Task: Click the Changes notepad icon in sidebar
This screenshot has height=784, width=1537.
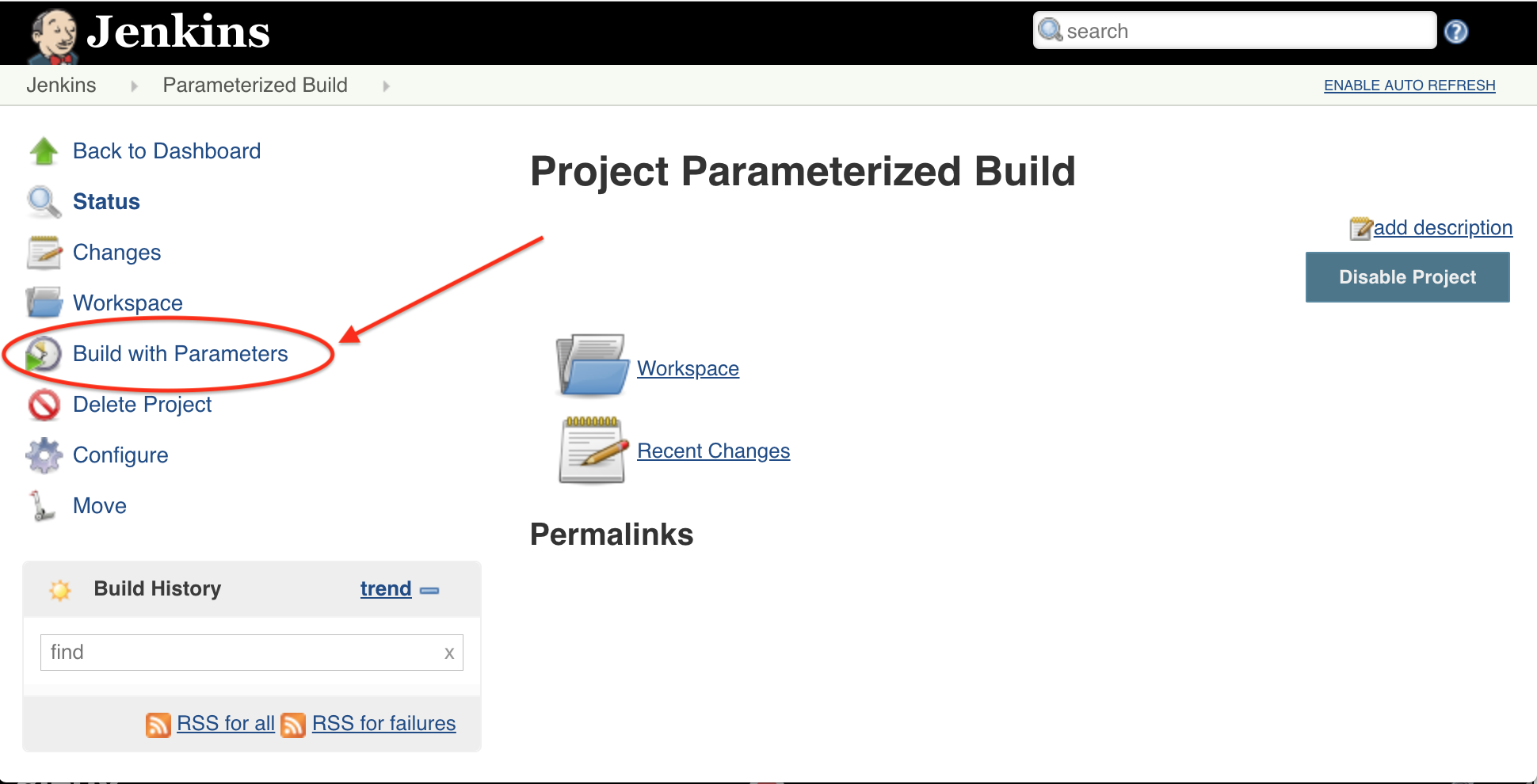Action: tap(44, 253)
